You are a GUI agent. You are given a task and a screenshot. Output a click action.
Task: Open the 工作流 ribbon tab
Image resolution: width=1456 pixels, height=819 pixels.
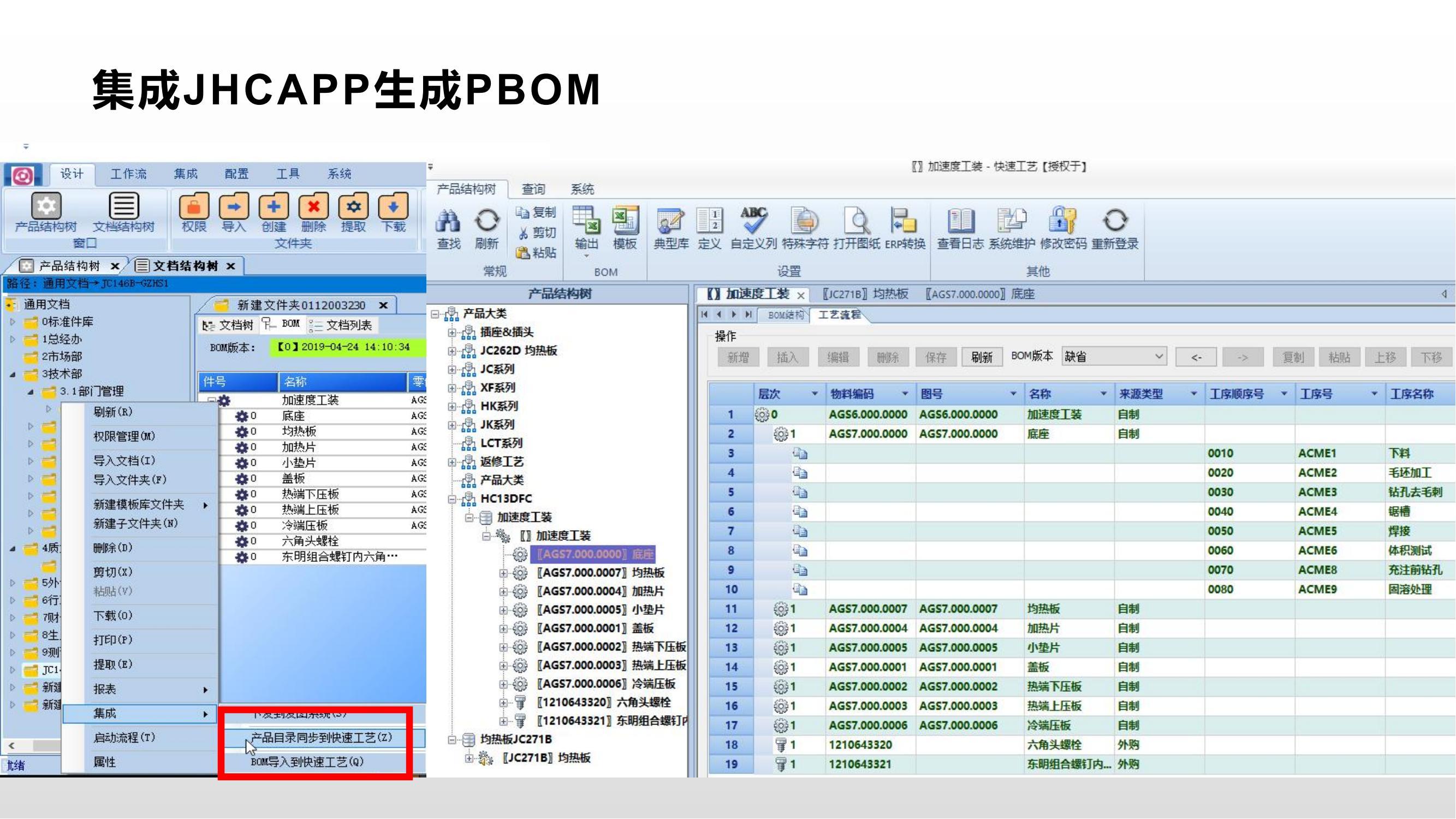click(x=128, y=174)
